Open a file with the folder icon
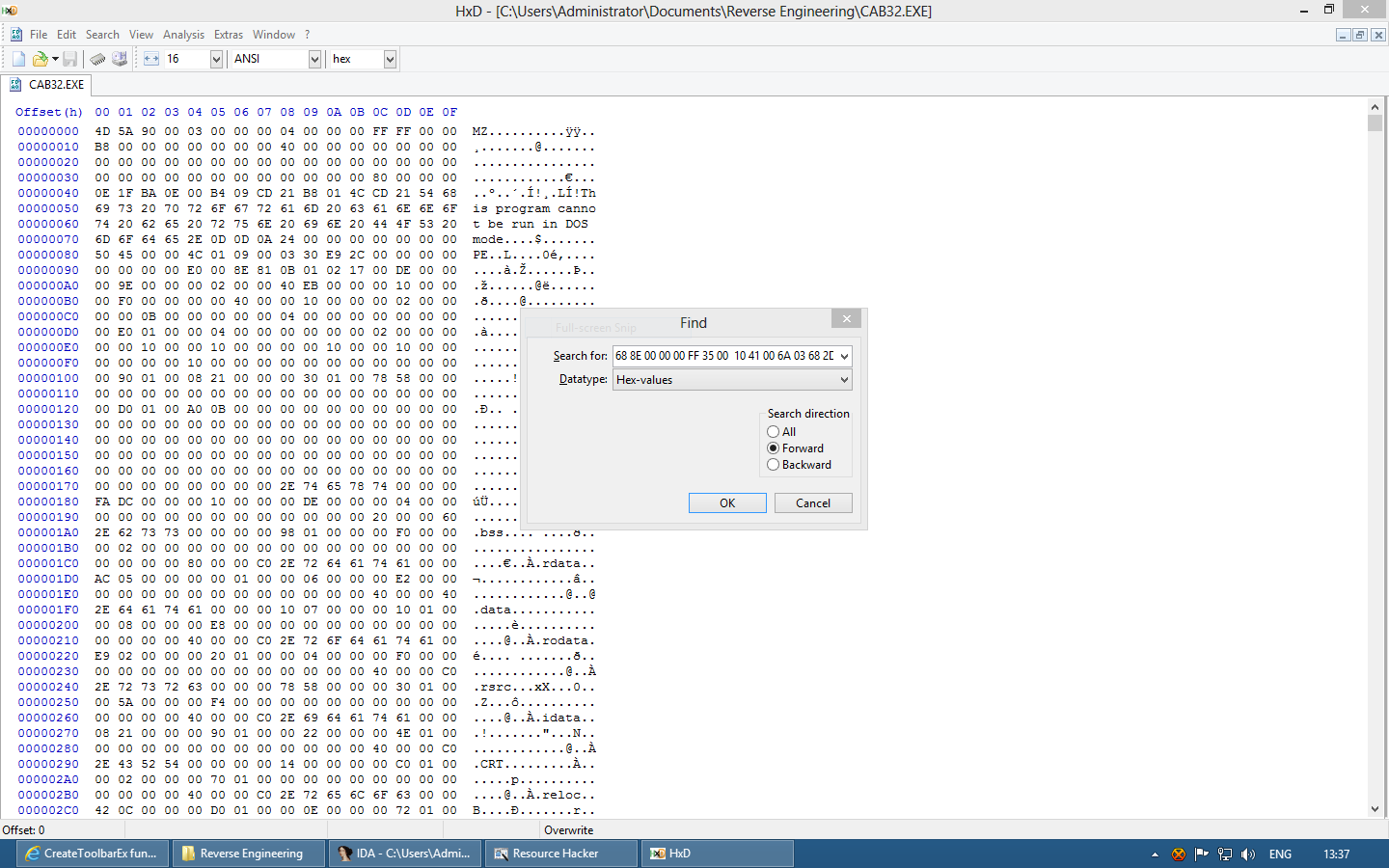1389x868 pixels. point(40,59)
